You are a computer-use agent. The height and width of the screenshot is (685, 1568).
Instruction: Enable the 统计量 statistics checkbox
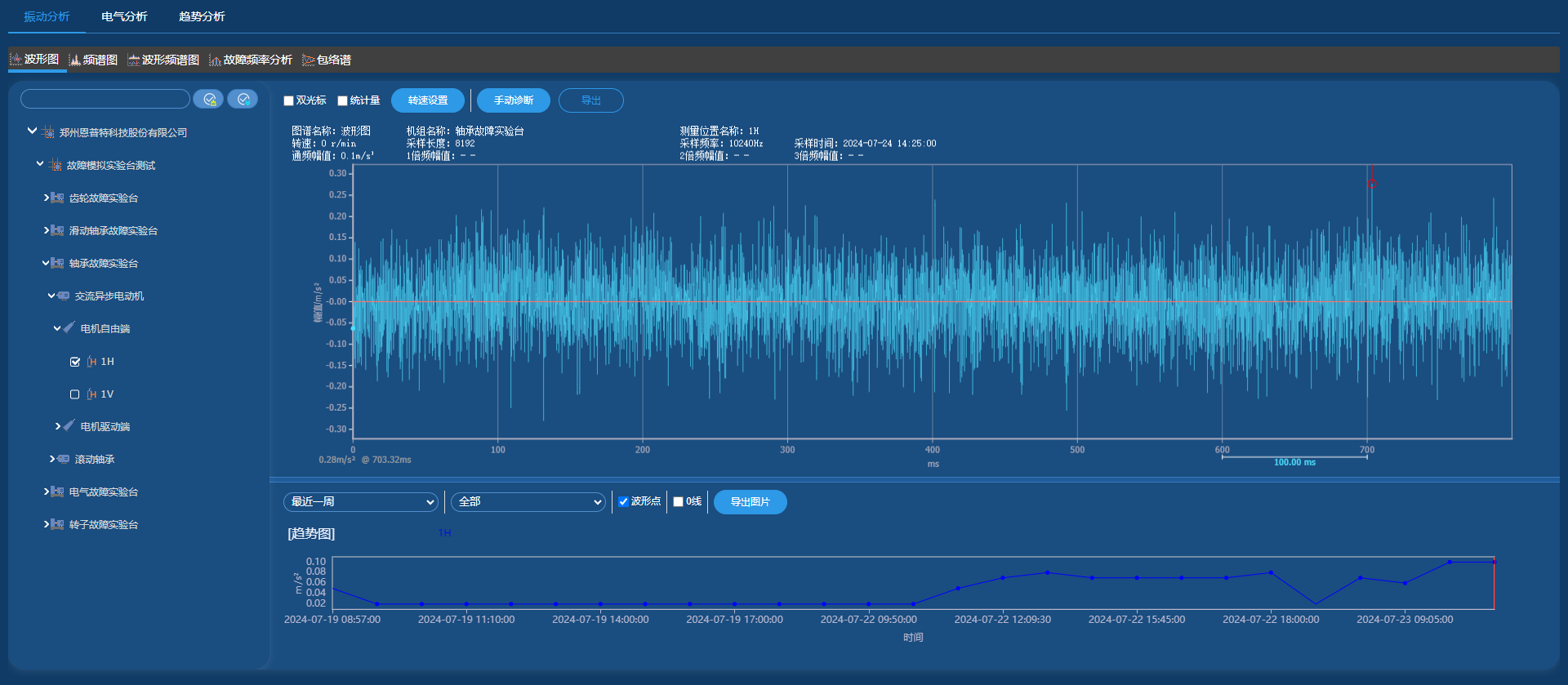(x=342, y=100)
